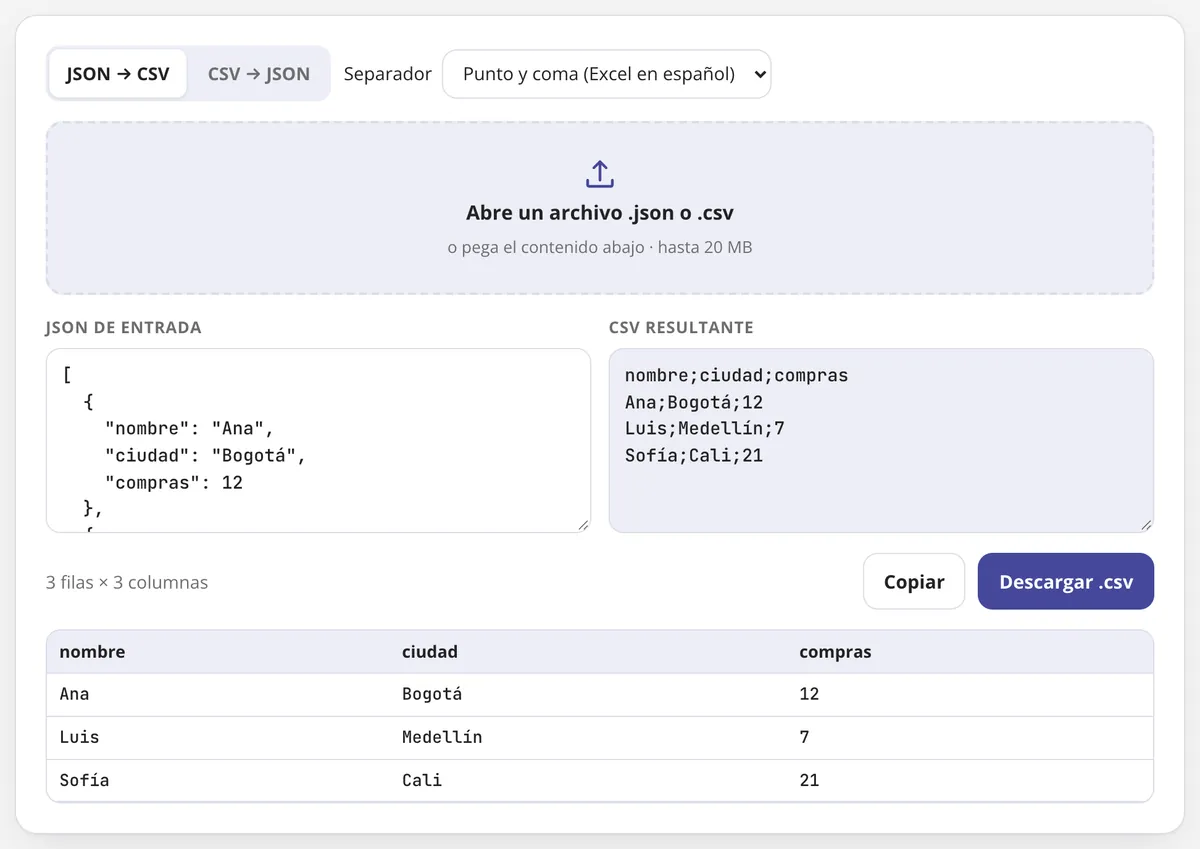1200x849 pixels.
Task: Click inside the CSV resultante textarea
Action: tap(881, 440)
